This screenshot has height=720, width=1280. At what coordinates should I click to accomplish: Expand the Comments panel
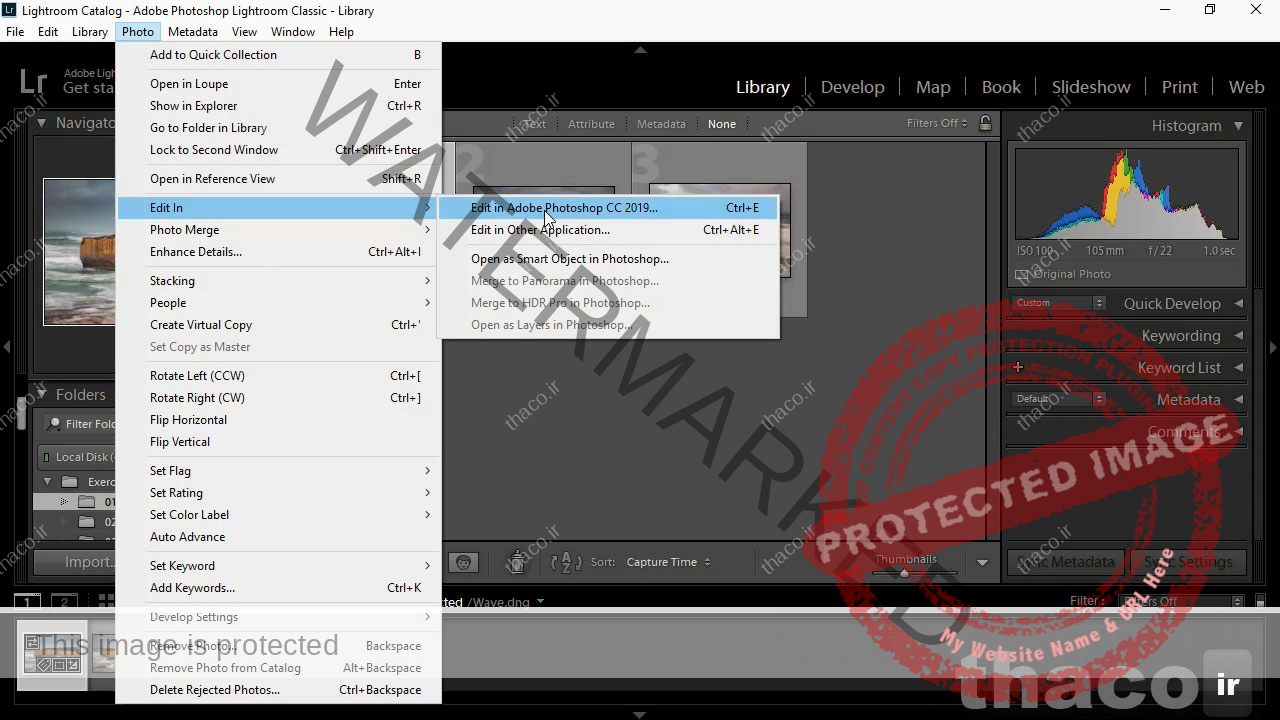click(x=1238, y=431)
